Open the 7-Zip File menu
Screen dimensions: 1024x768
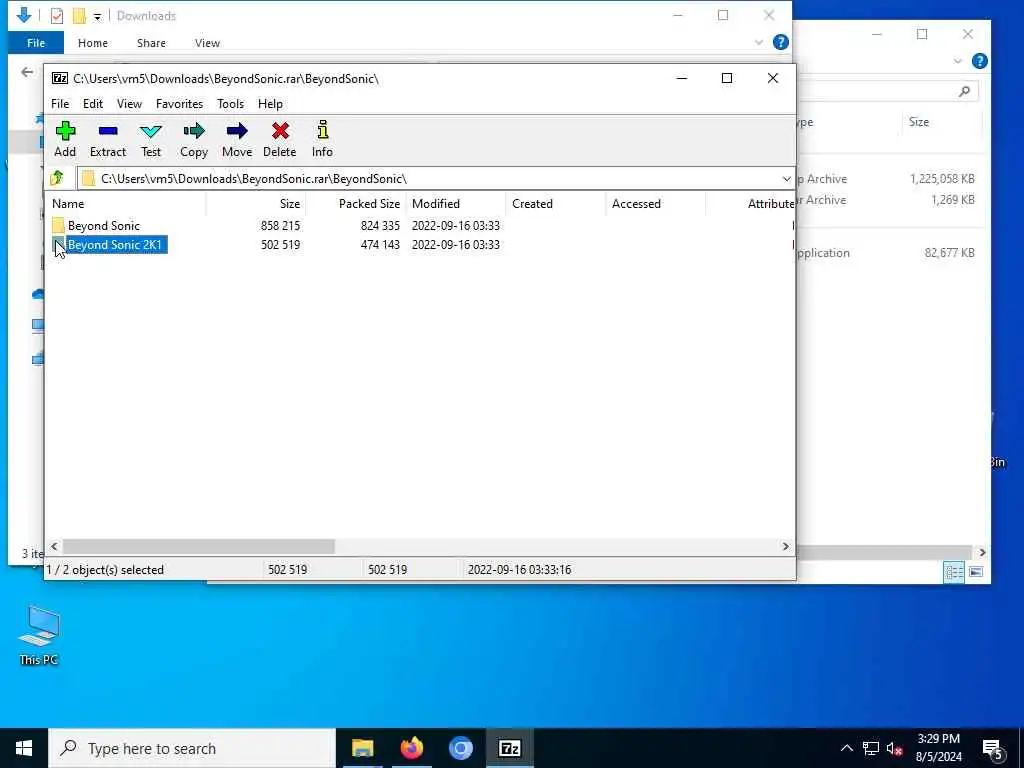(x=60, y=104)
